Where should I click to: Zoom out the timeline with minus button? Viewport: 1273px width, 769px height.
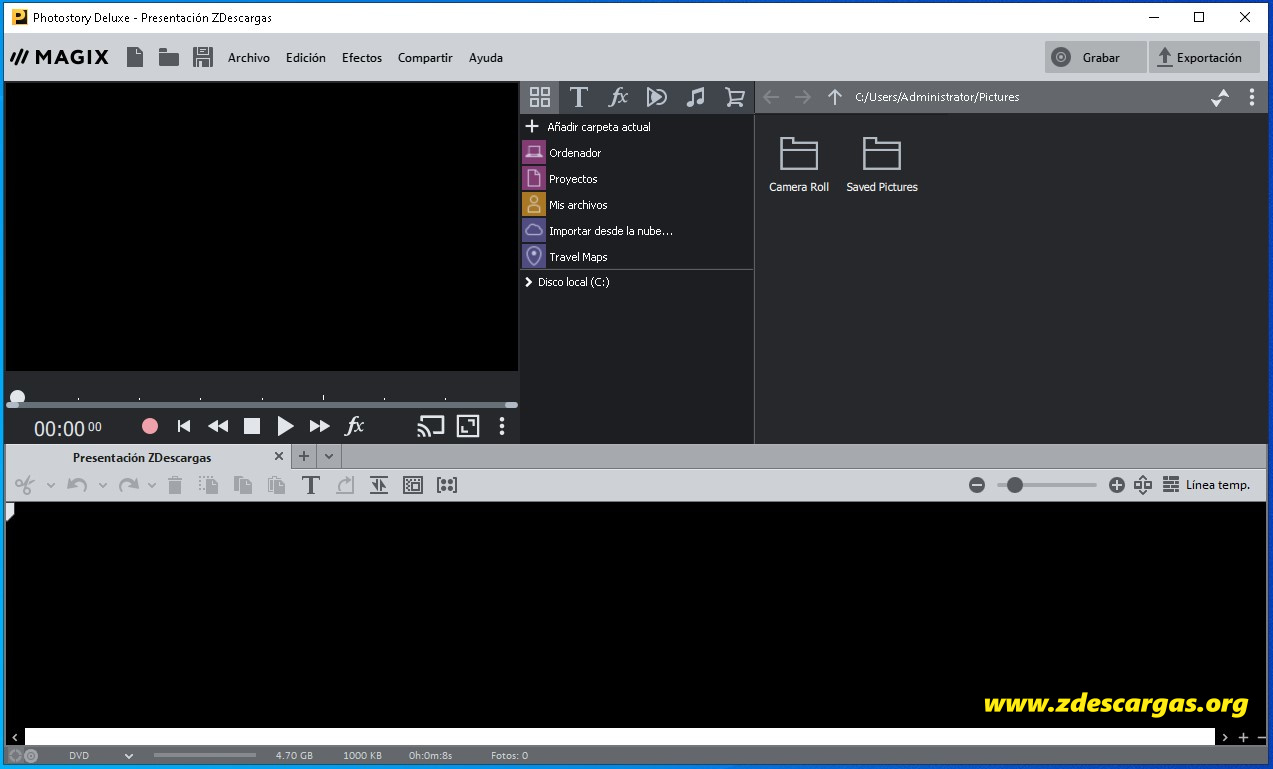click(x=977, y=485)
